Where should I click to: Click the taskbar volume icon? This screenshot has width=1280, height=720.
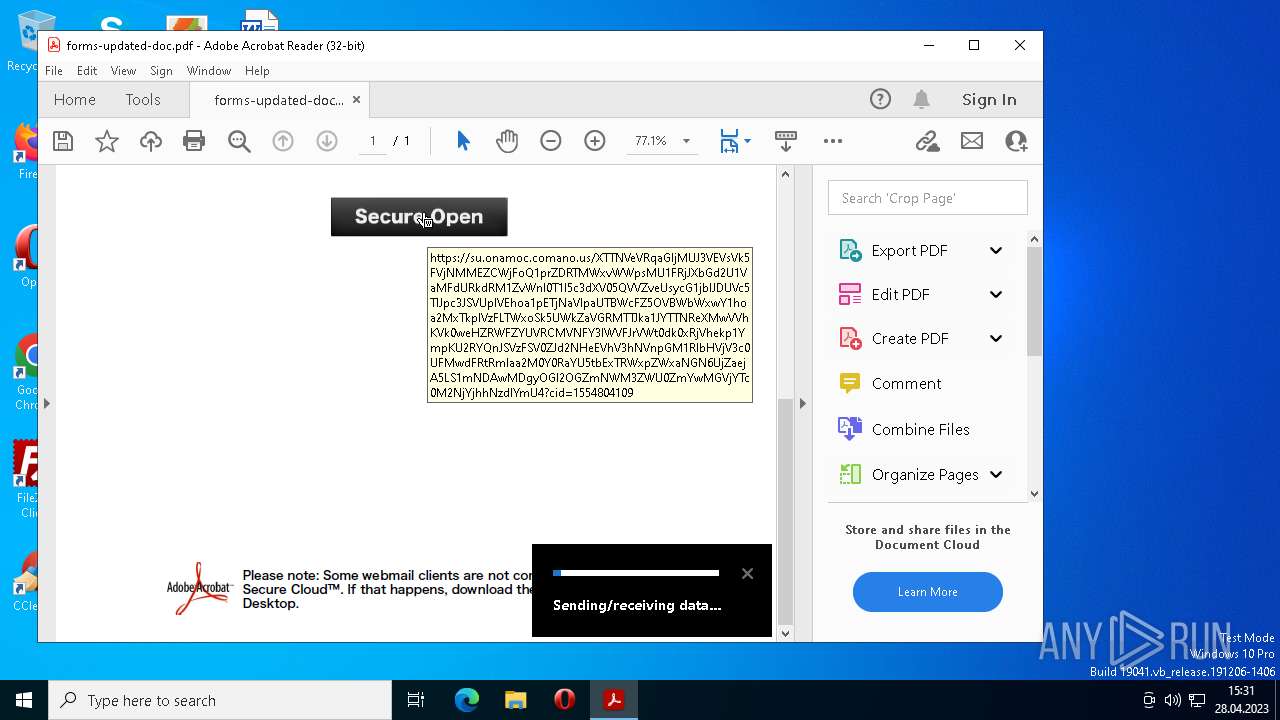[x=1173, y=700]
